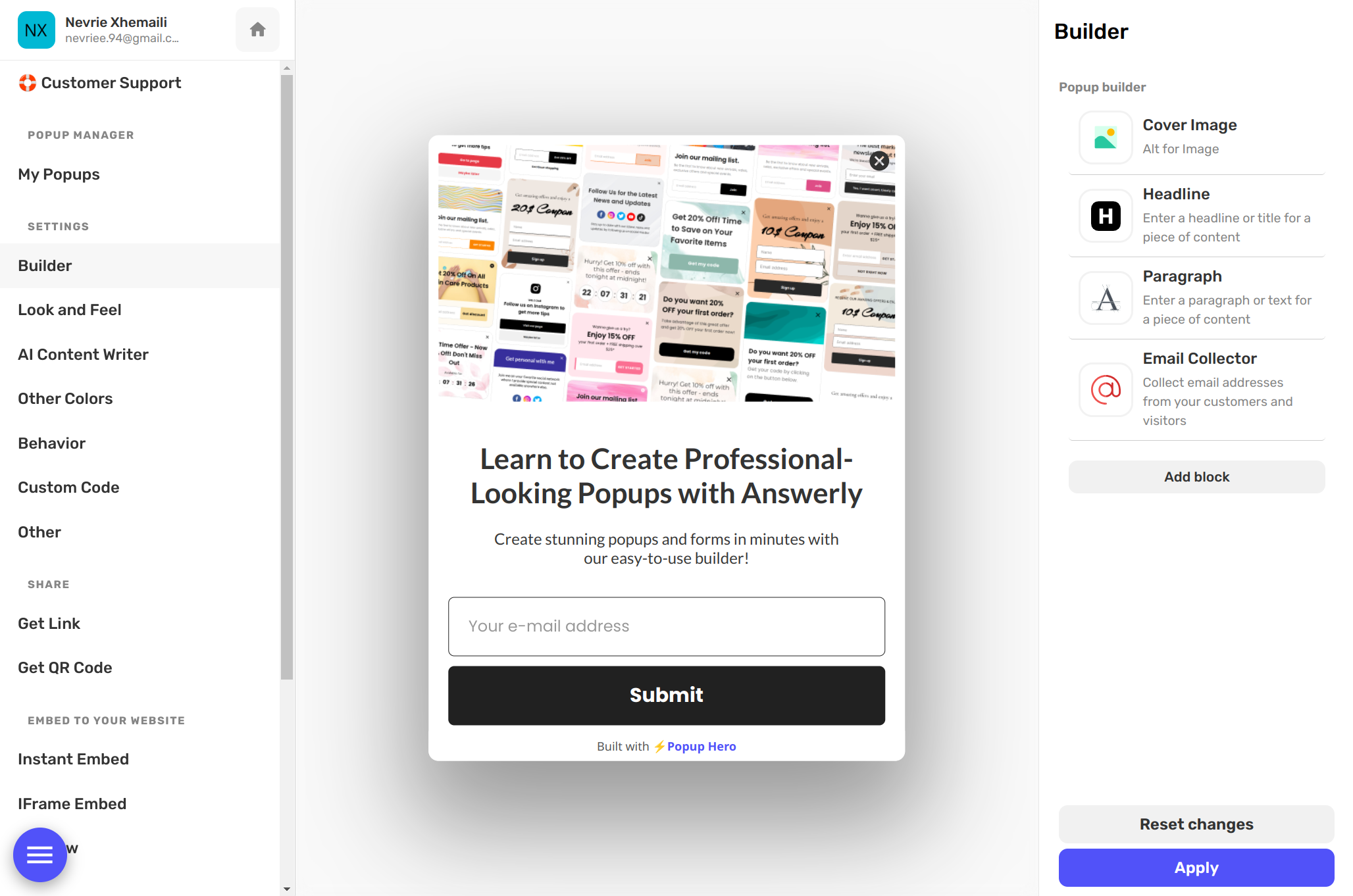Select Builder from settings menu
This screenshot has width=1353, height=896.
(44, 265)
